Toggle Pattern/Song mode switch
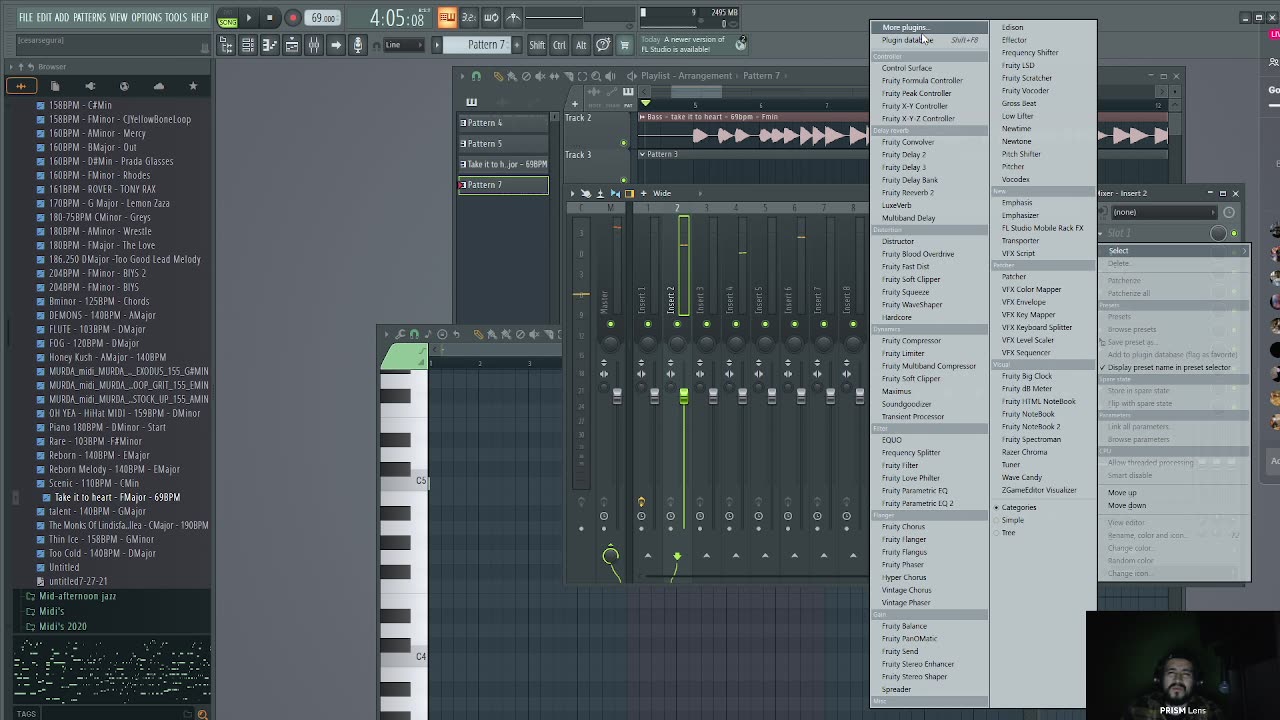The image size is (1280, 720). 228,18
